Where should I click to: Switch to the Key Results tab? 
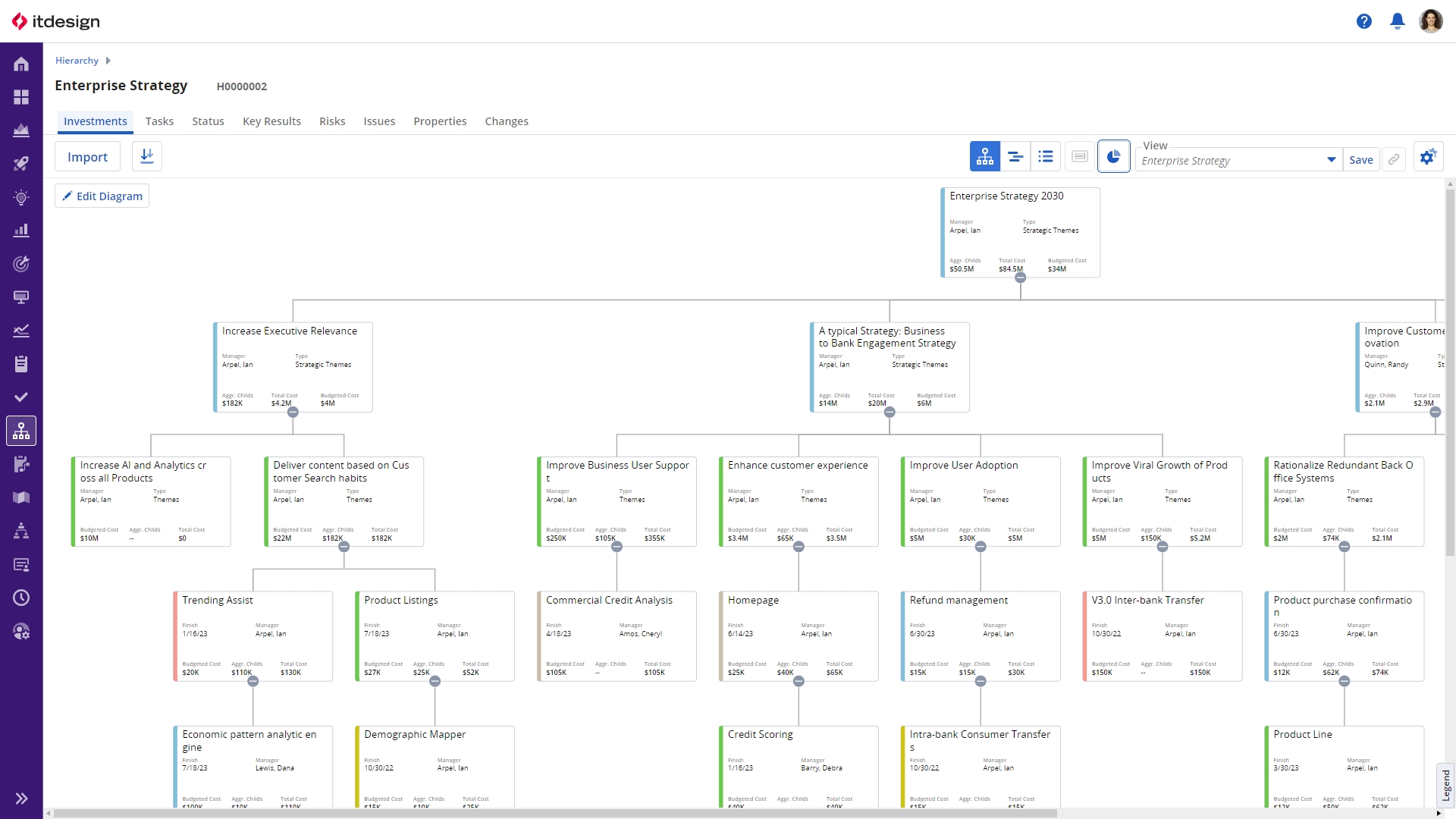(x=271, y=121)
